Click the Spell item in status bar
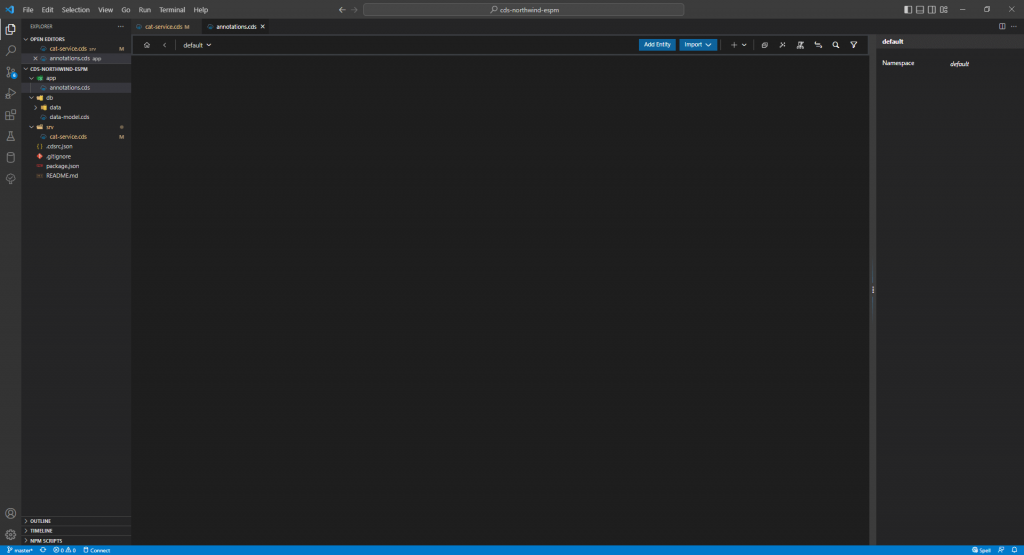1024x555 pixels. click(x=982, y=550)
